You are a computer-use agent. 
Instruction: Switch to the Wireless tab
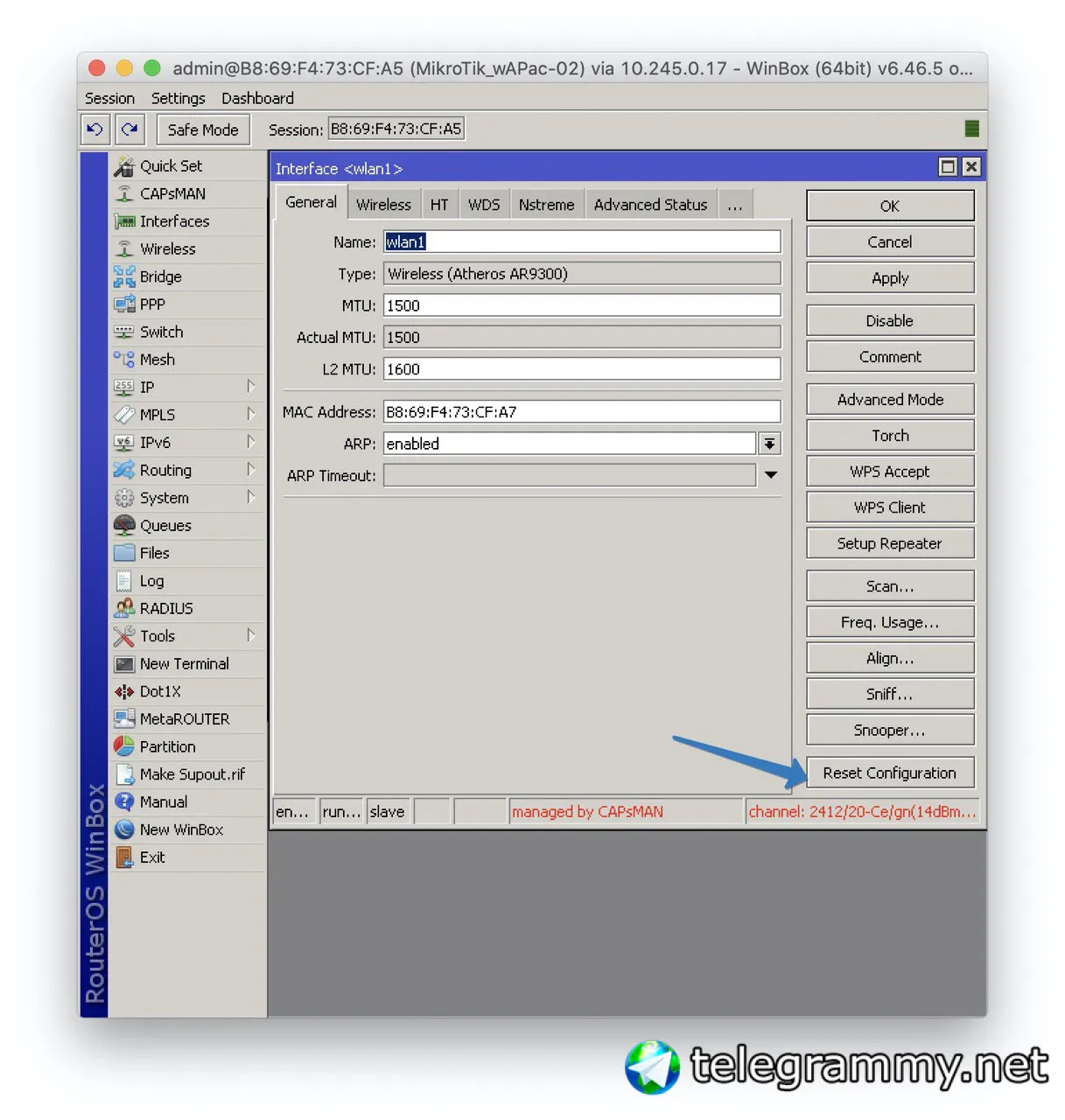coord(383,205)
